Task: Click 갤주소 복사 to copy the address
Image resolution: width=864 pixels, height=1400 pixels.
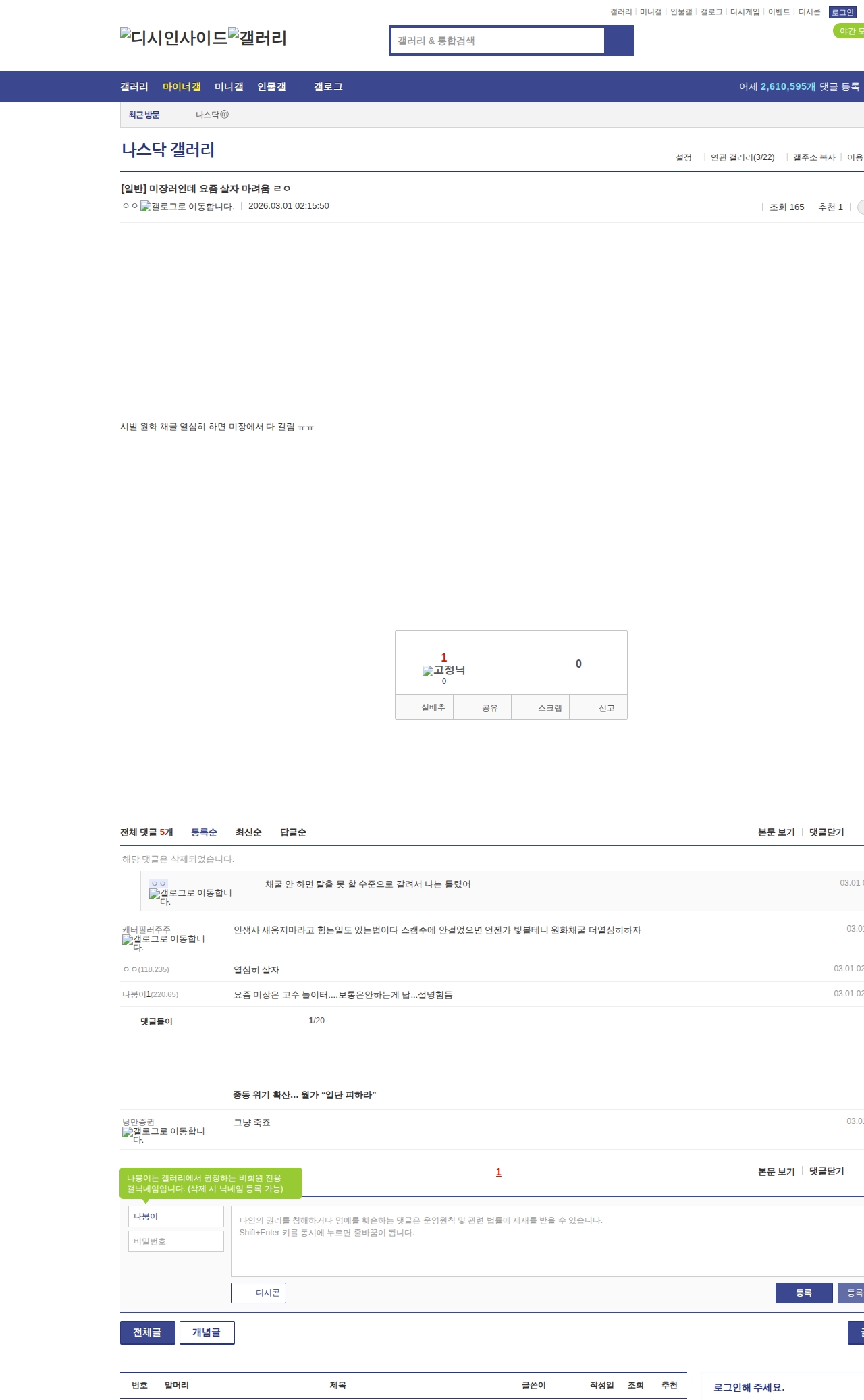Action: 814,157
